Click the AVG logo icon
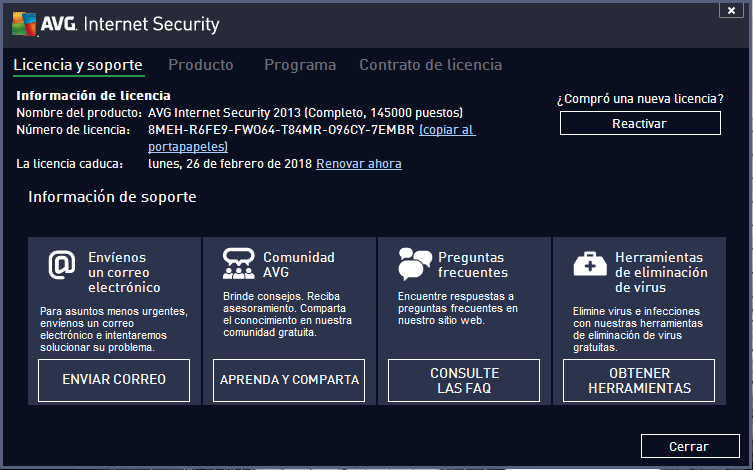753x470 pixels. point(24,24)
